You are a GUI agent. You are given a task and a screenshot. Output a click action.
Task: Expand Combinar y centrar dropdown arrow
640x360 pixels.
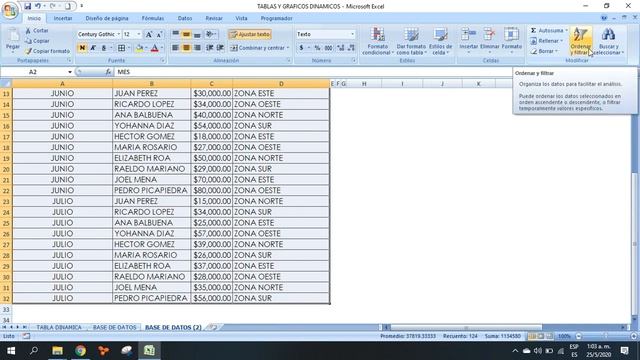point(288,48)
